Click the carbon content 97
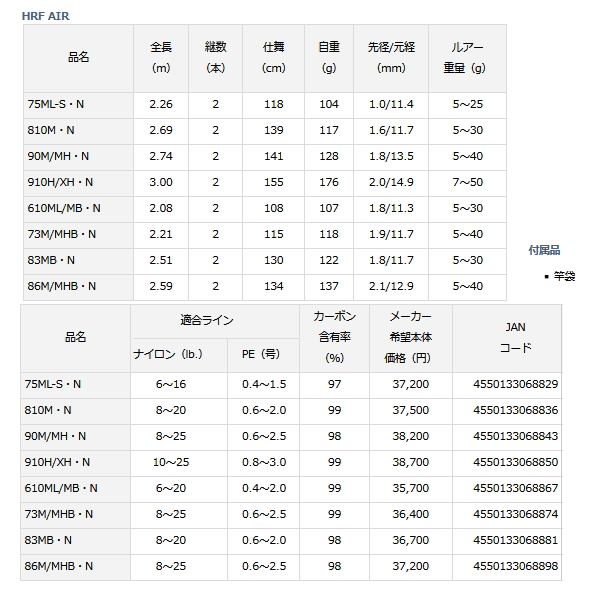The height and width of the screenshot is (600, 600). click(334, 384)
